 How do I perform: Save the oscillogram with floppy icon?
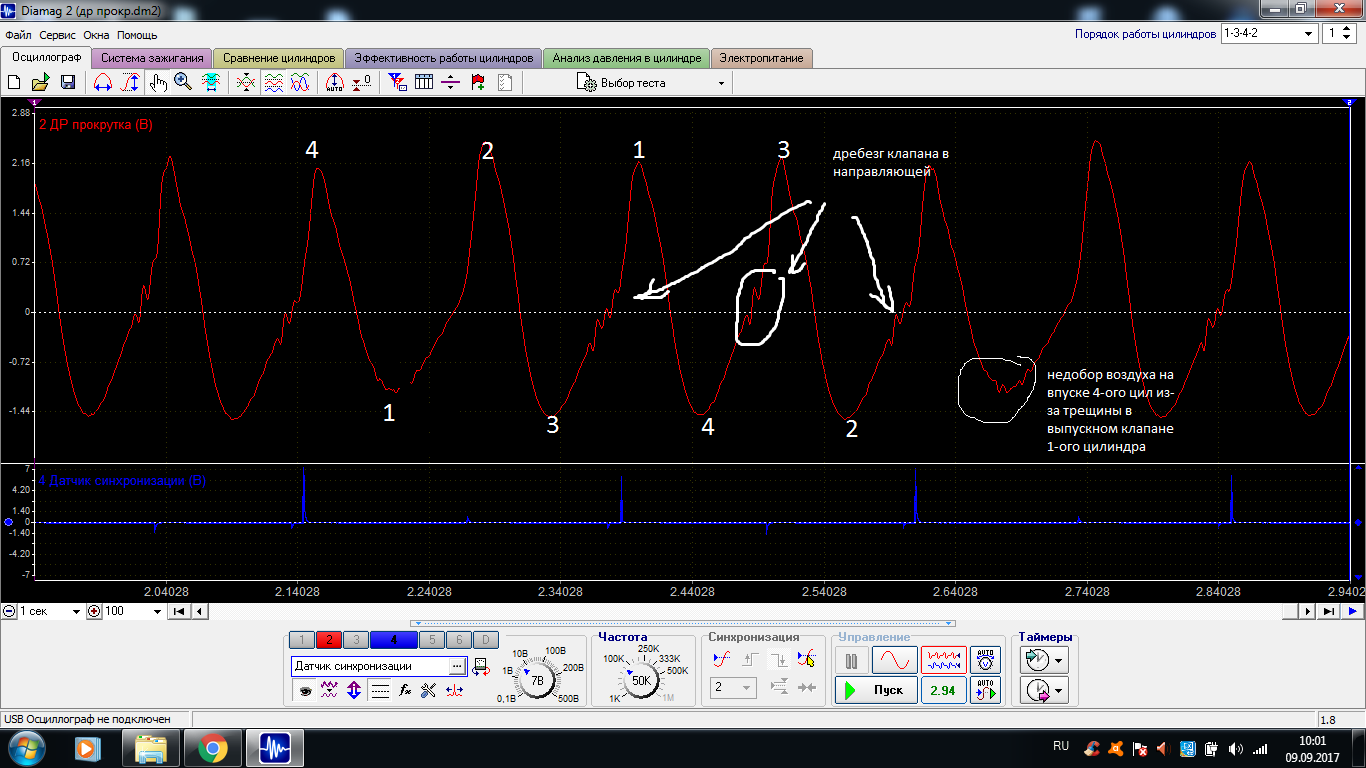click(68, 83)
